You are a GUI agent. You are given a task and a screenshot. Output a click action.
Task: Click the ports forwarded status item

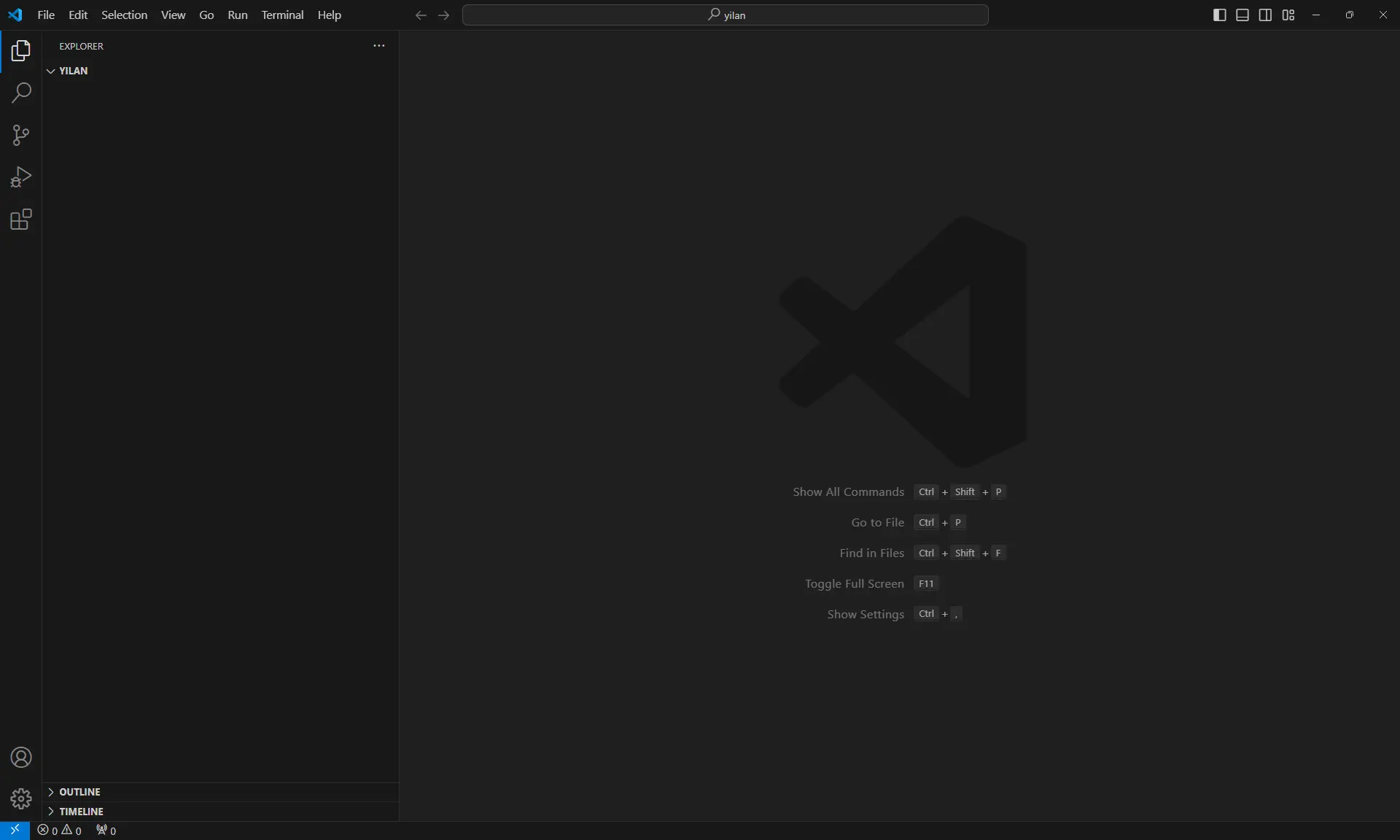(x=106, y=831)
